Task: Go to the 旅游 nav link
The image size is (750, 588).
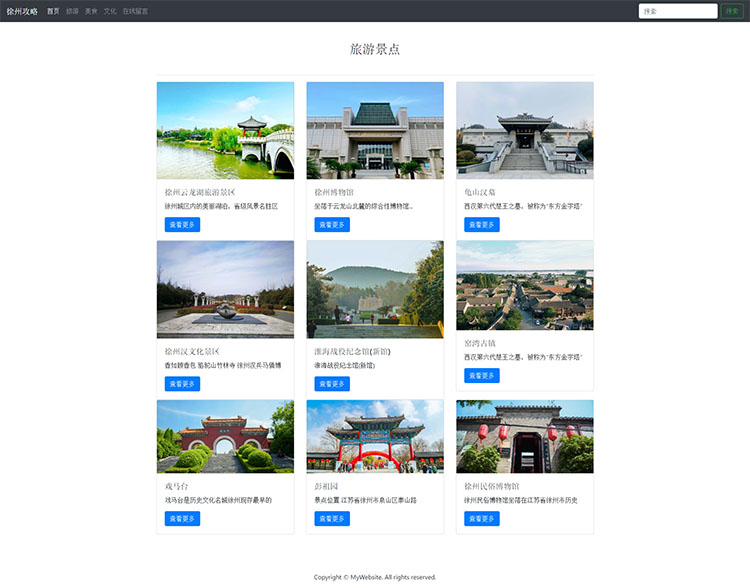Action: pyautogui.click(x=72, y=11)
